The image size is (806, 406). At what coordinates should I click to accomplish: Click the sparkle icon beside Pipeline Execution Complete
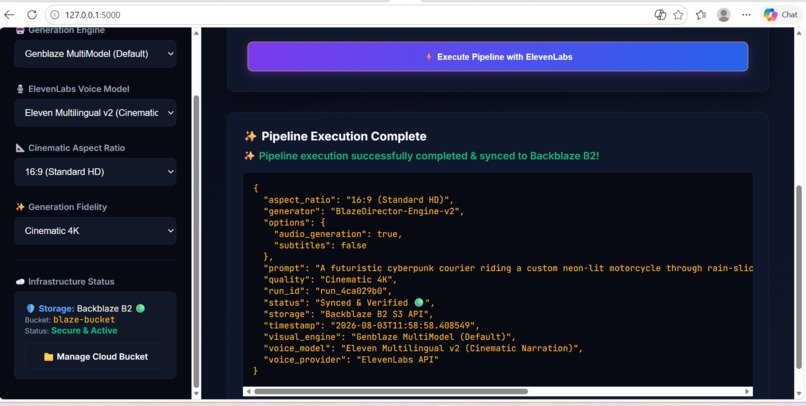click(250, 136)
